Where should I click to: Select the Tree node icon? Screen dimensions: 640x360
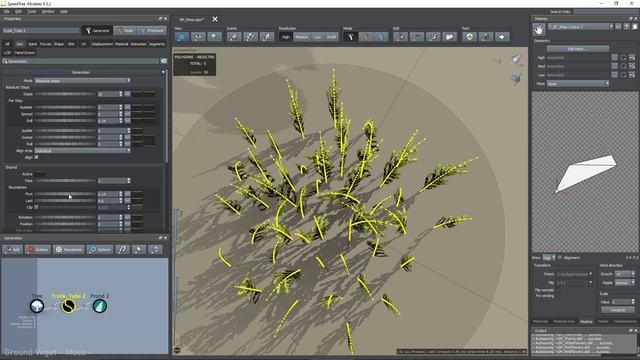click(x=37, y=306)
